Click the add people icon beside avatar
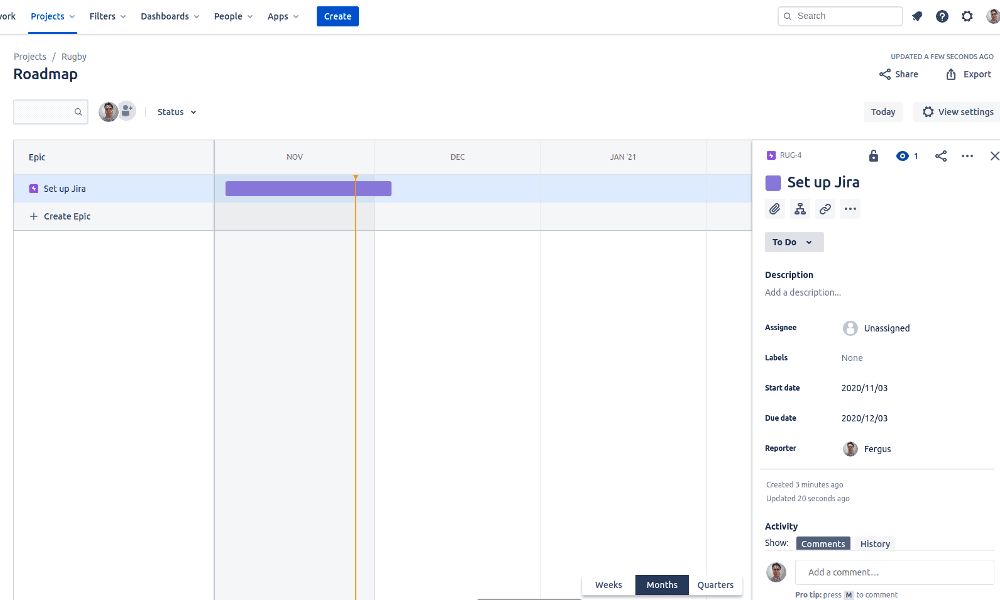 127,111
